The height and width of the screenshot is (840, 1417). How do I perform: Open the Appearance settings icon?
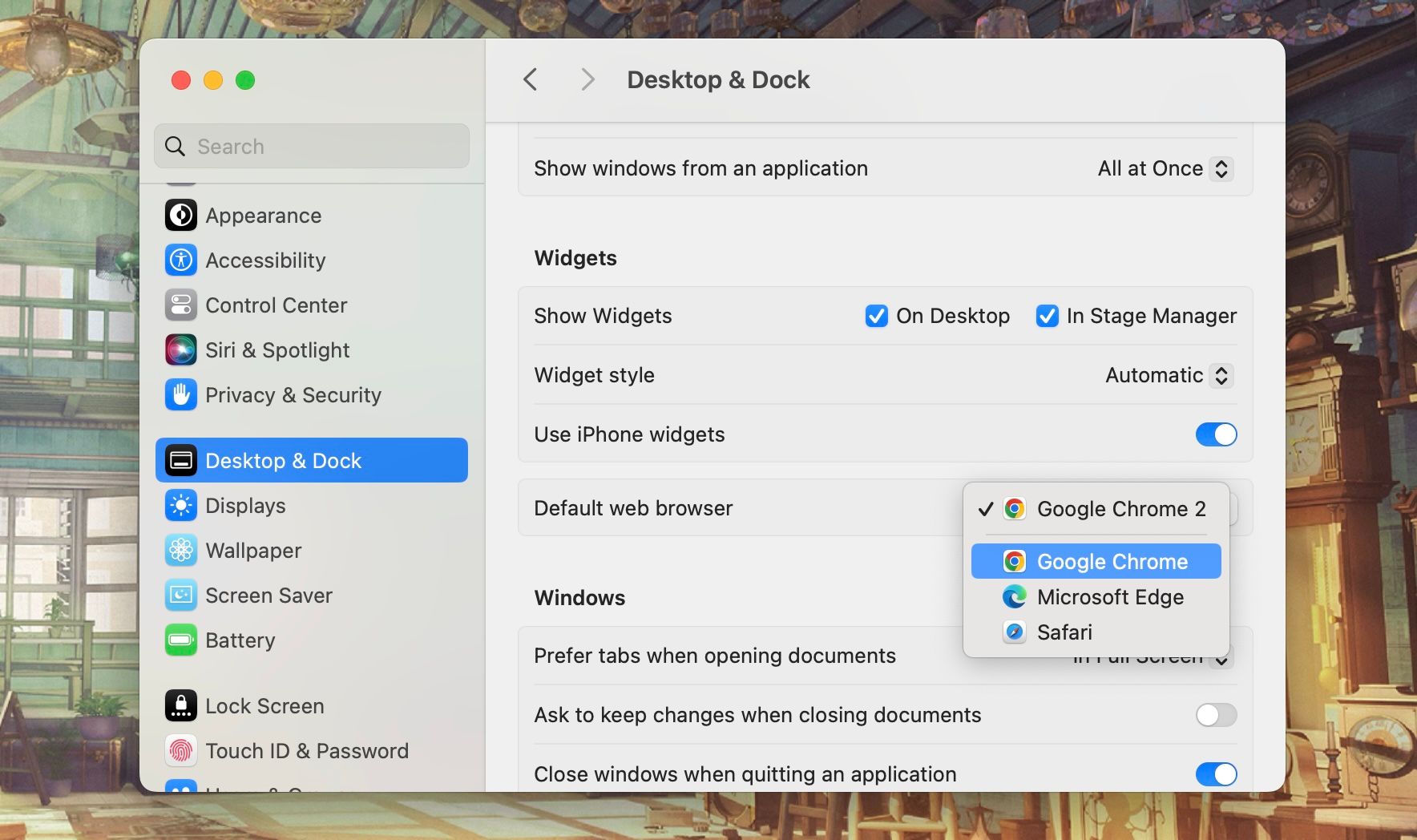[182, 215]
